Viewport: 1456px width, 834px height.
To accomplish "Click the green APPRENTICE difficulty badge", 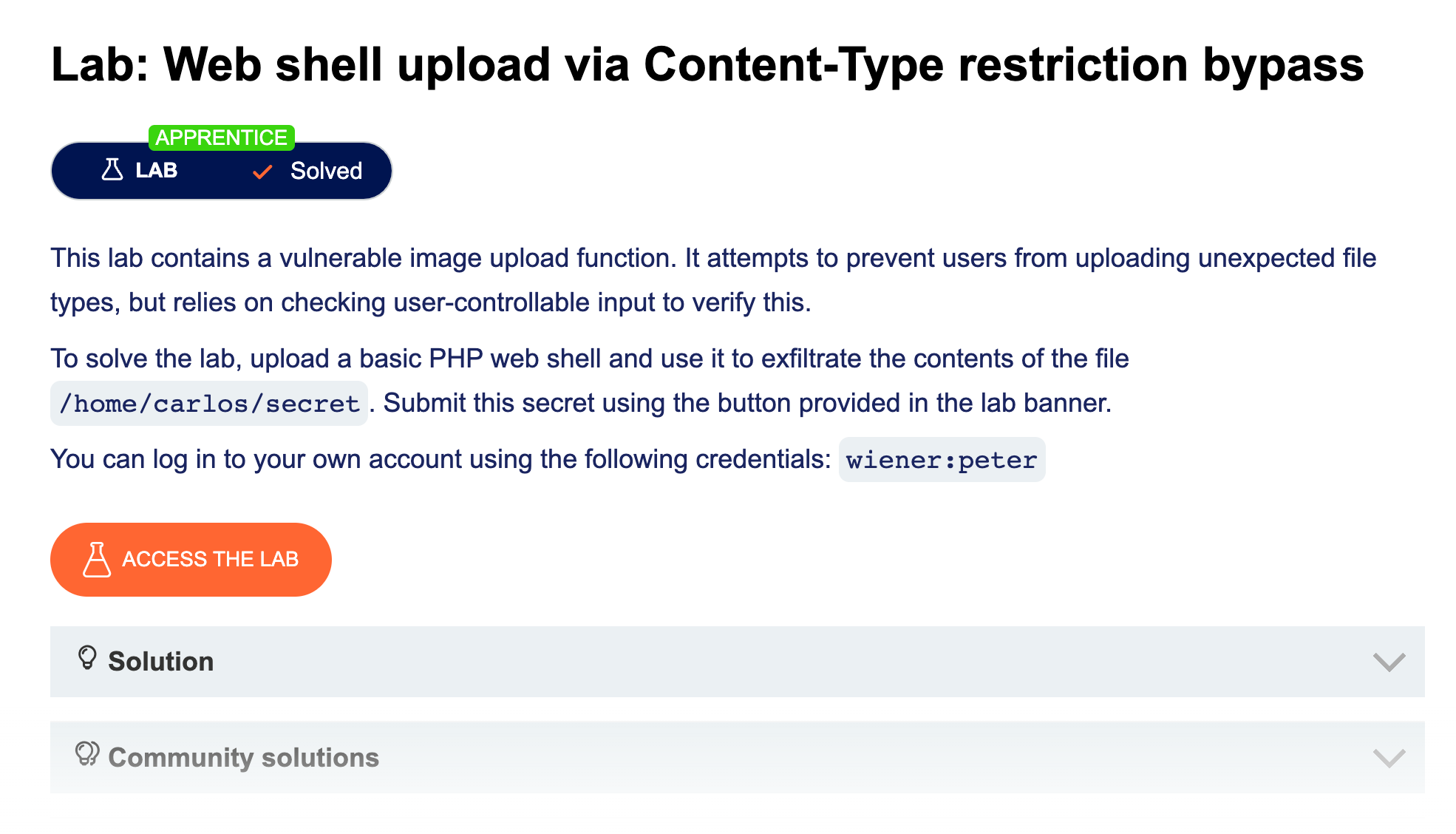I will pyautogui.click(x=221, y=138).
